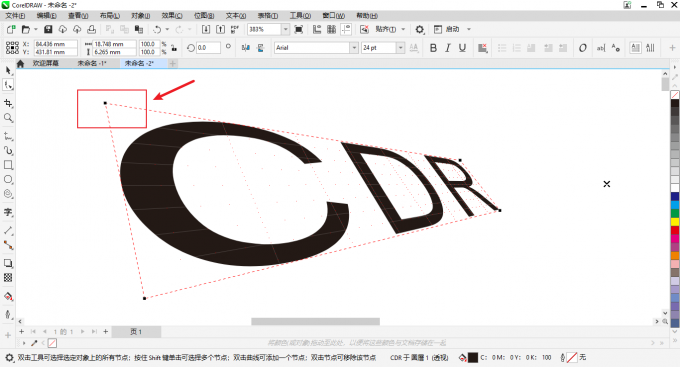The image size is (680, 367).
Task: Toggle Bold formatting
Action: [x=433, y=48]
